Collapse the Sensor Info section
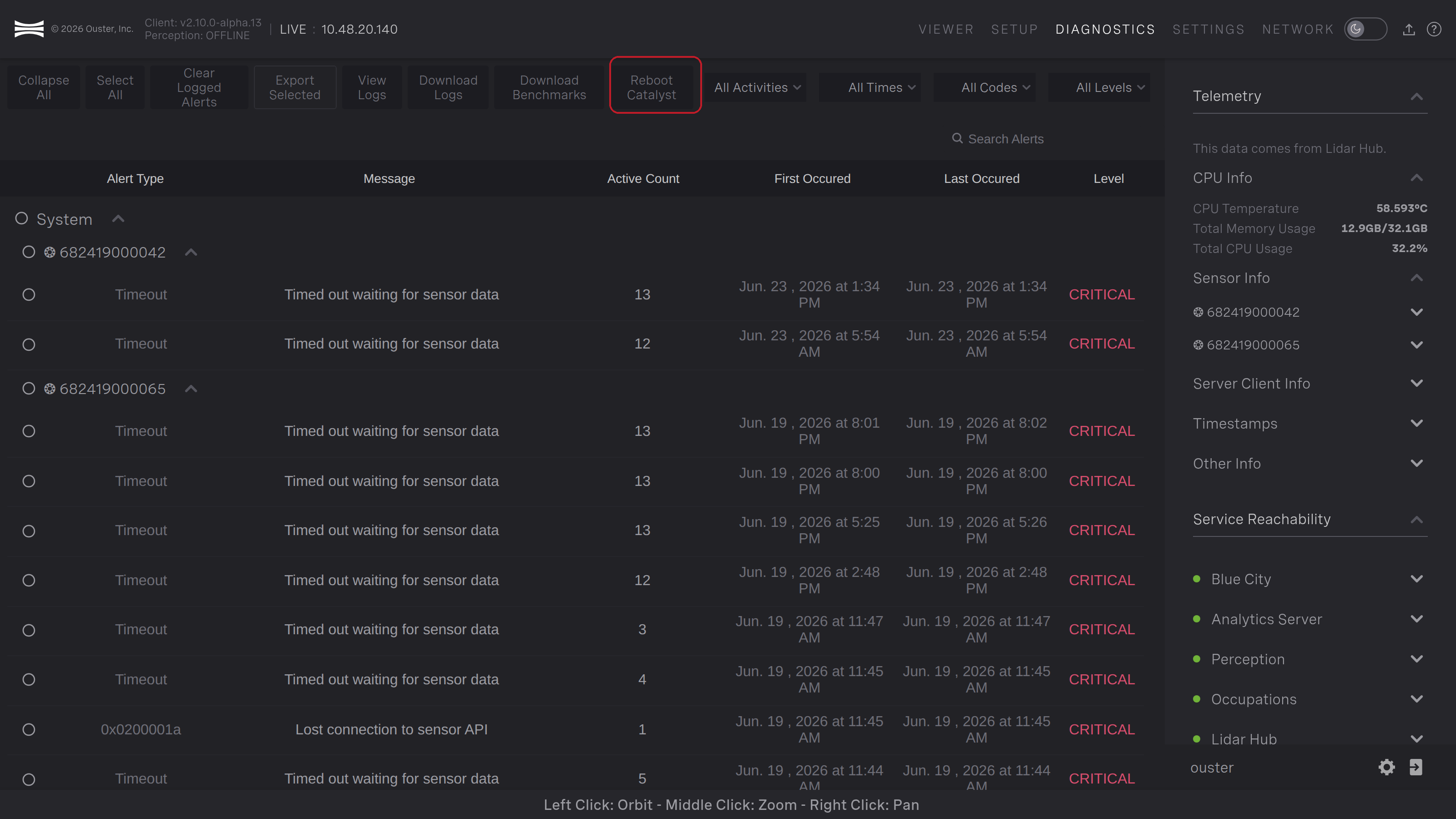Screen dimensions: 1456x819 tap(1416, 278)
